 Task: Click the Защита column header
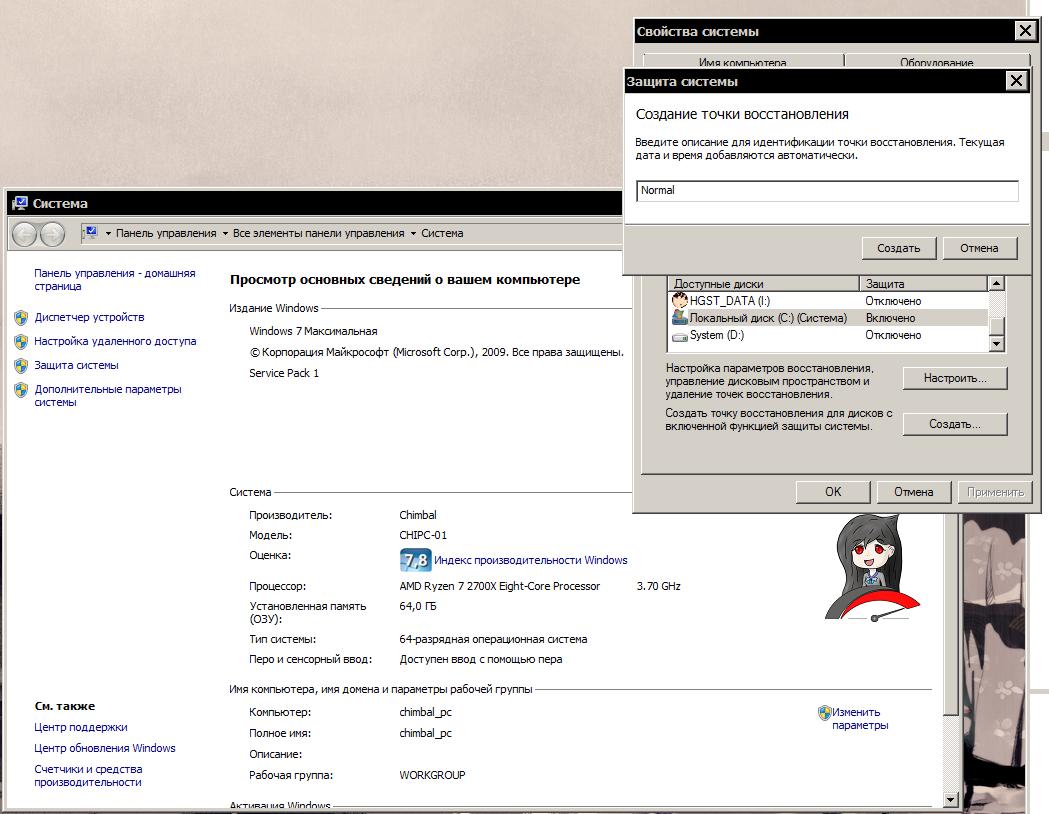click(924, 284)
